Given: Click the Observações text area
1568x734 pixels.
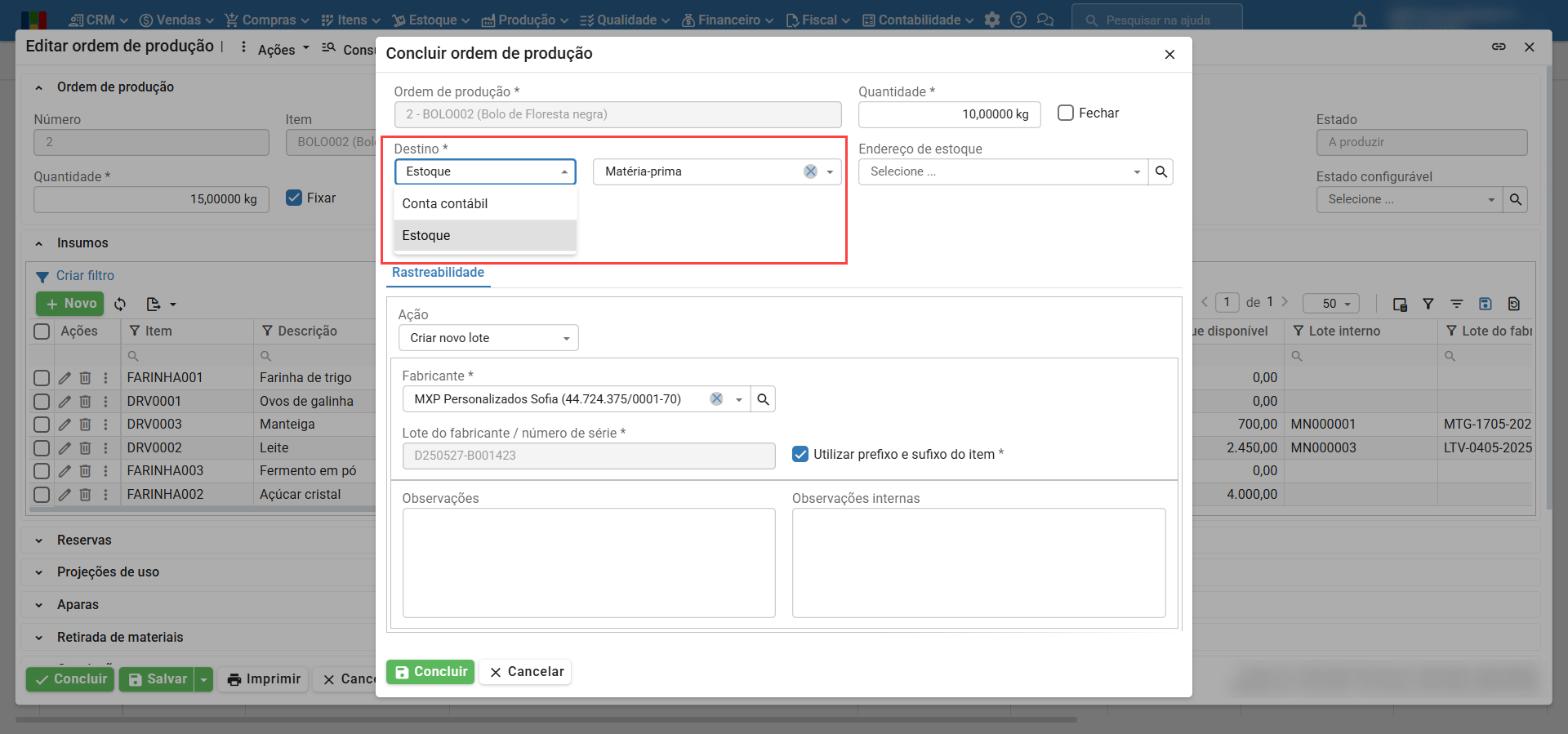Looking at the screenshot, I should click(x=589, y=563).
